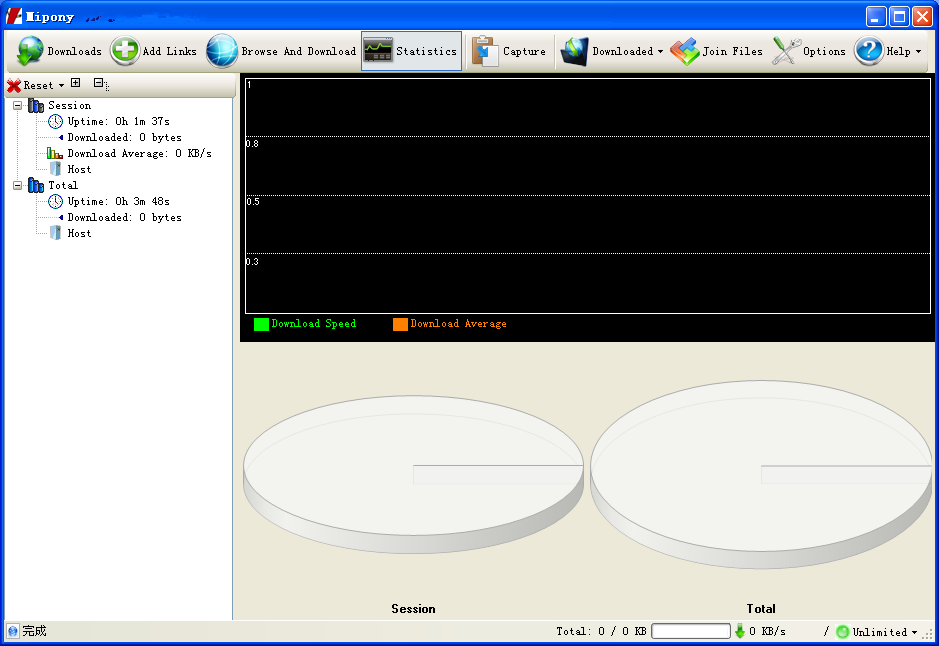Click the Join Files puzzle icon
This screenshot has width=939, height=646.
[684, 51]
